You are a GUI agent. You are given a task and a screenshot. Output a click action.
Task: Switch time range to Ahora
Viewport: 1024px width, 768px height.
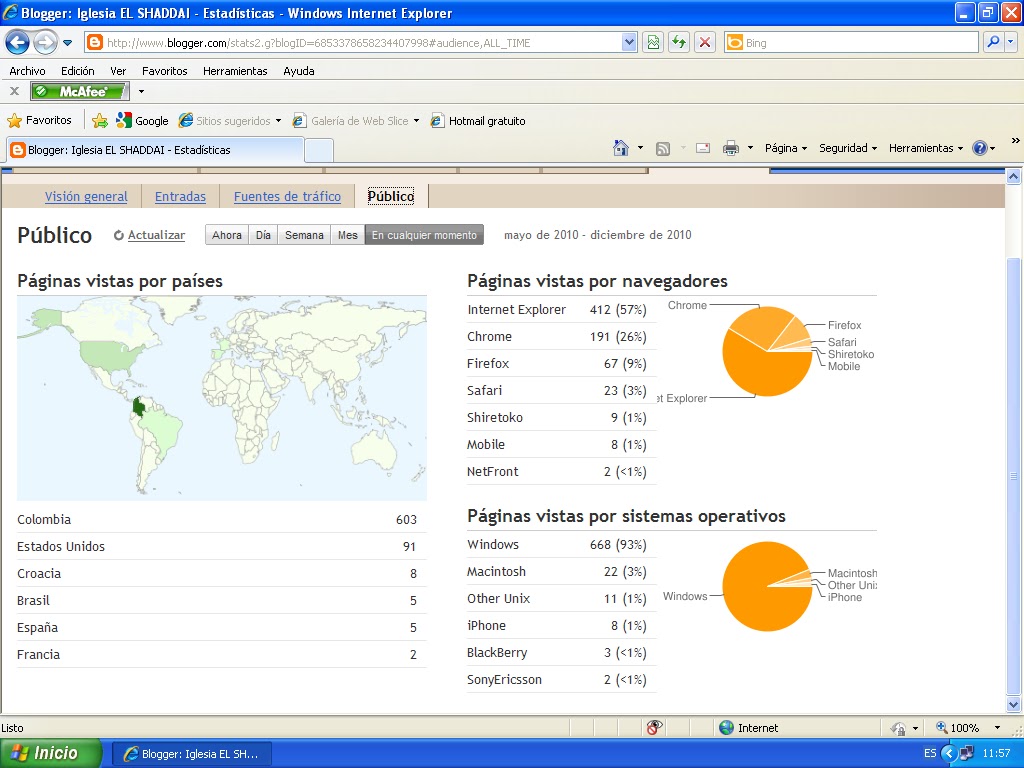point(227,235)
